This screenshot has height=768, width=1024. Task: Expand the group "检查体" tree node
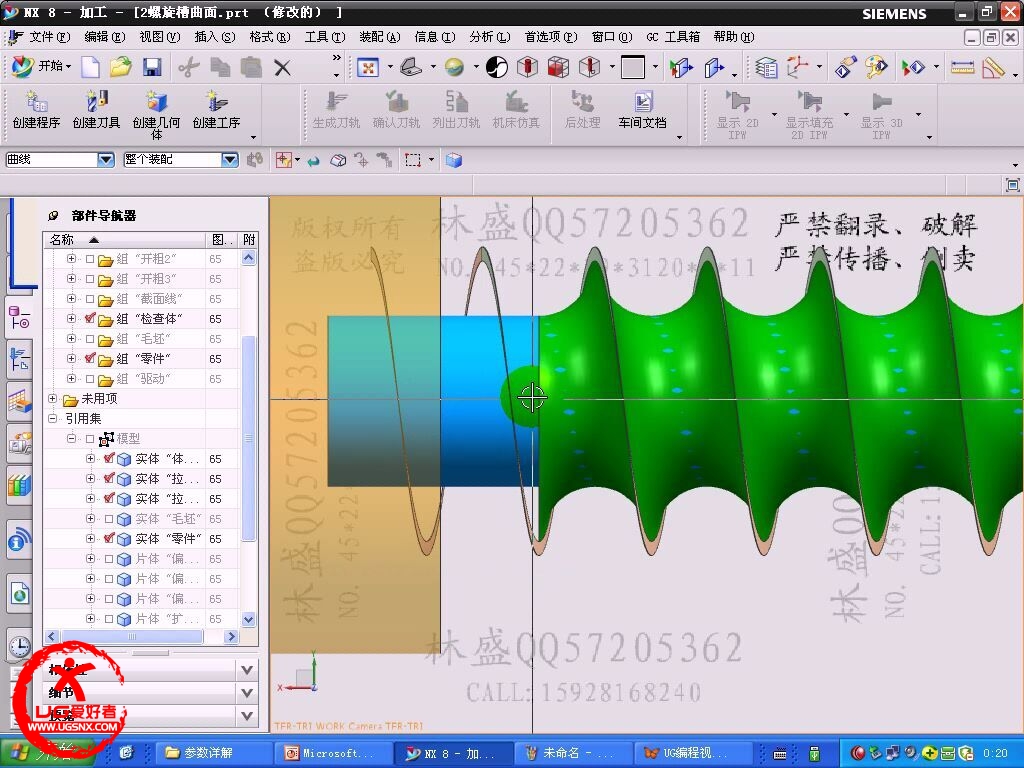click(x=71, y=319)
